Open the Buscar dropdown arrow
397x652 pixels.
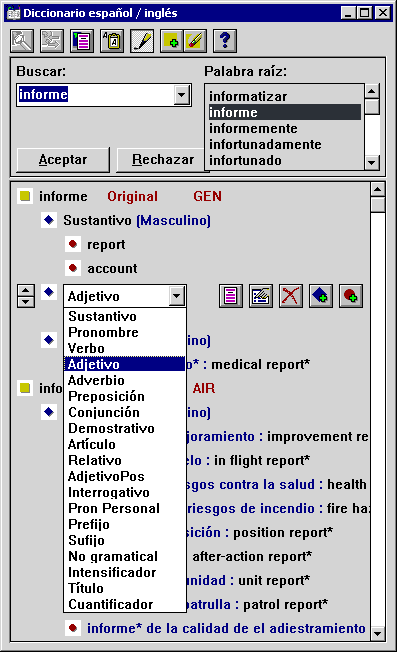tap(181, 95)
